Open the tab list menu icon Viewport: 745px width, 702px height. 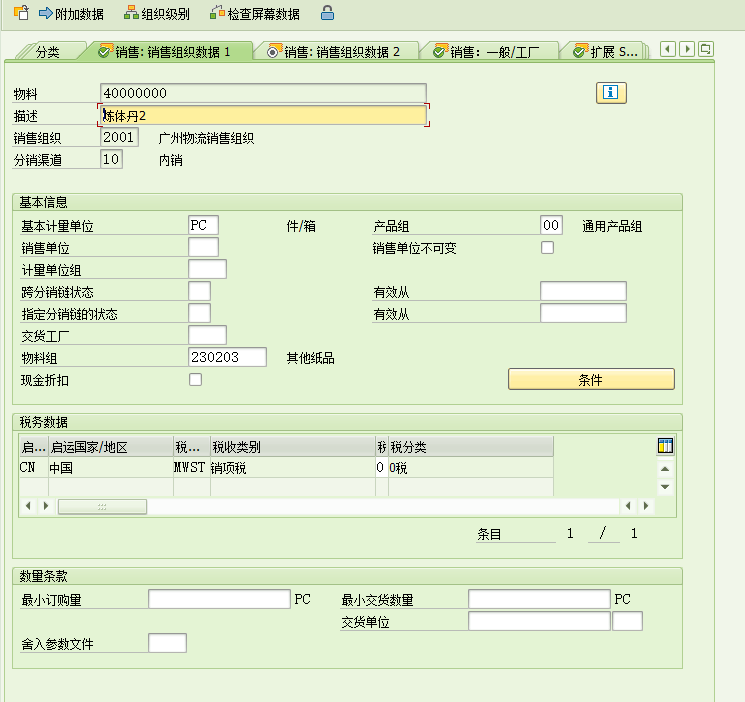[x=705, y=49]
